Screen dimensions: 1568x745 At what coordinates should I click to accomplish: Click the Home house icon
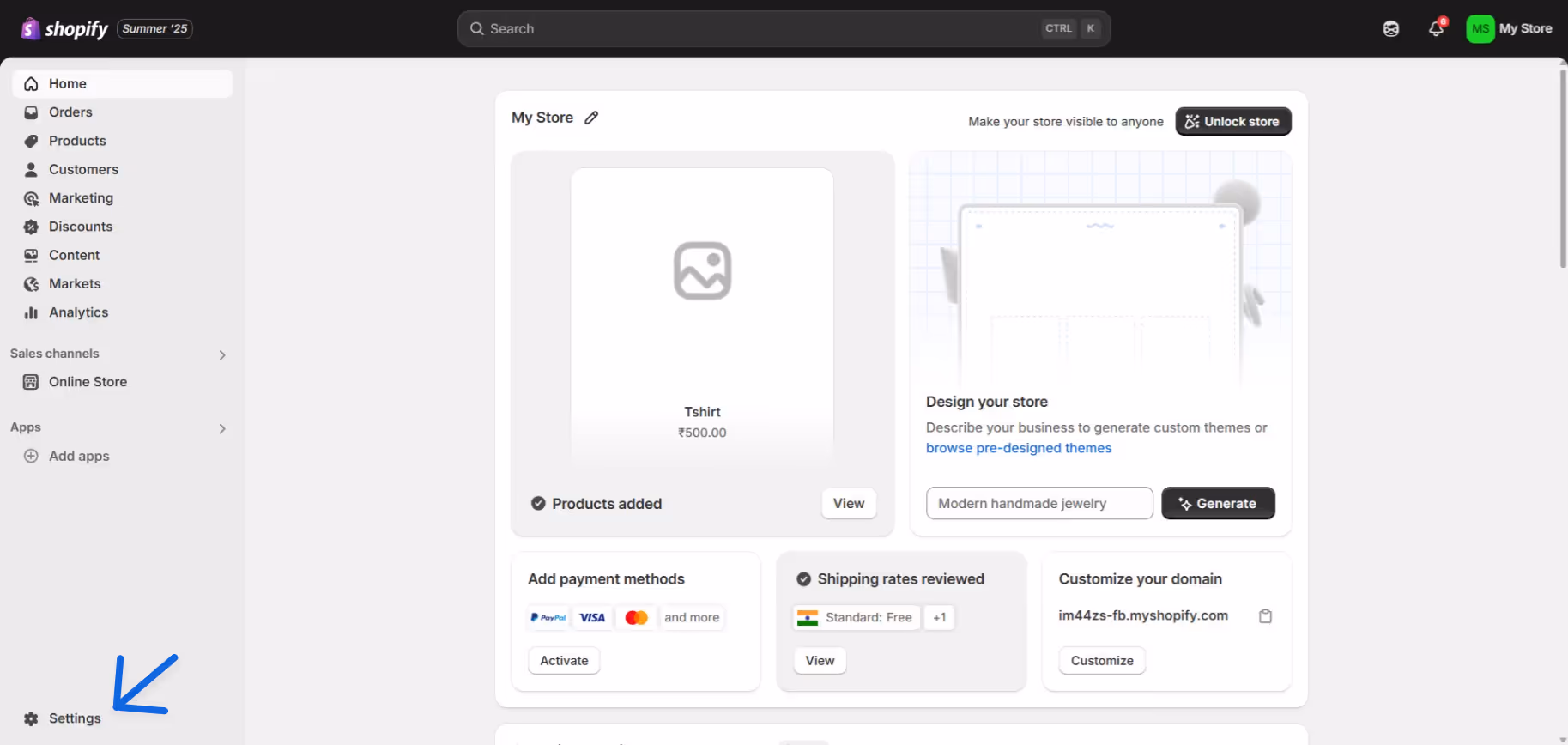tap(31, 84)
